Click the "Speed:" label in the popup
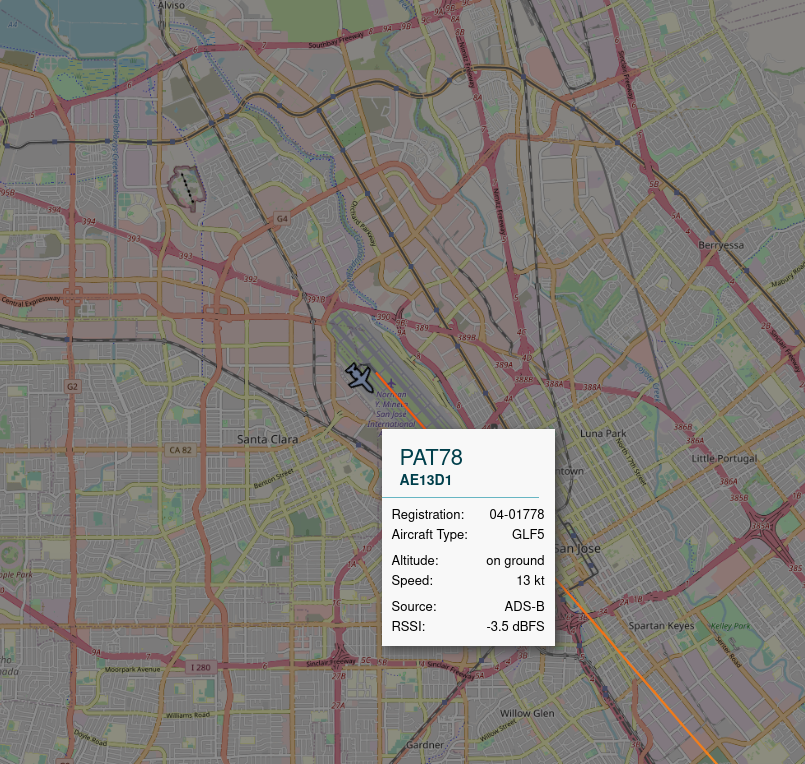 tap(412, 580)
